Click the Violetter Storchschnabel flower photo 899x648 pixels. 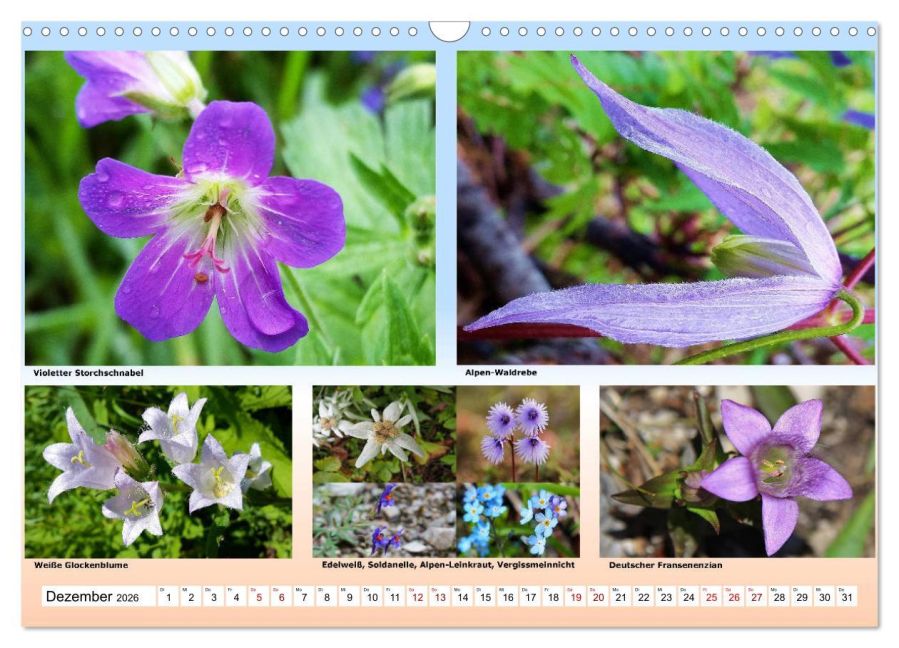click(230, 208)
